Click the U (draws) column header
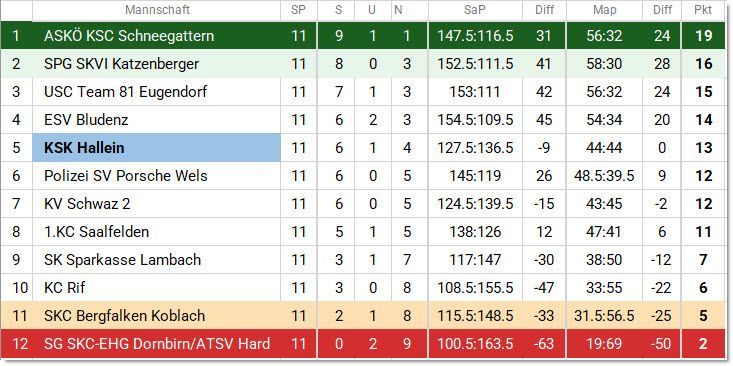The width and height of the screenshot is (733, 366). click(372, 10)
